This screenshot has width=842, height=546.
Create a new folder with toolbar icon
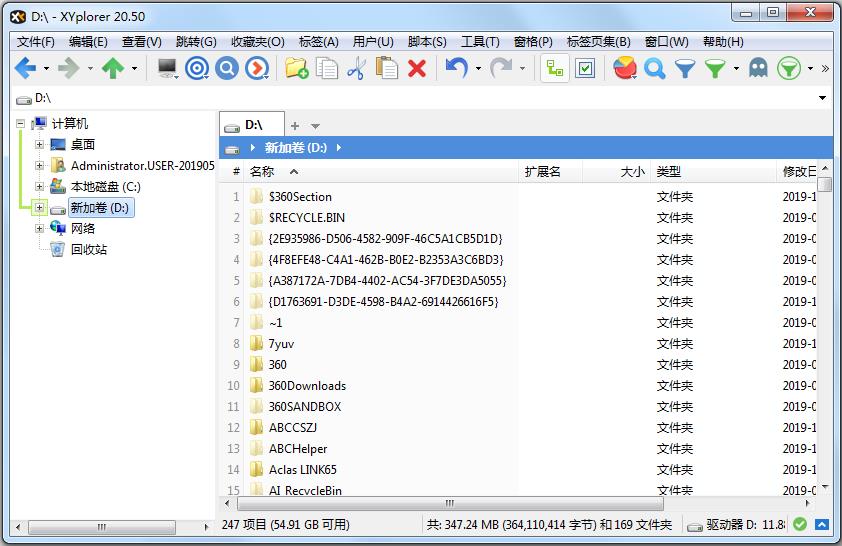coord(296,68)
